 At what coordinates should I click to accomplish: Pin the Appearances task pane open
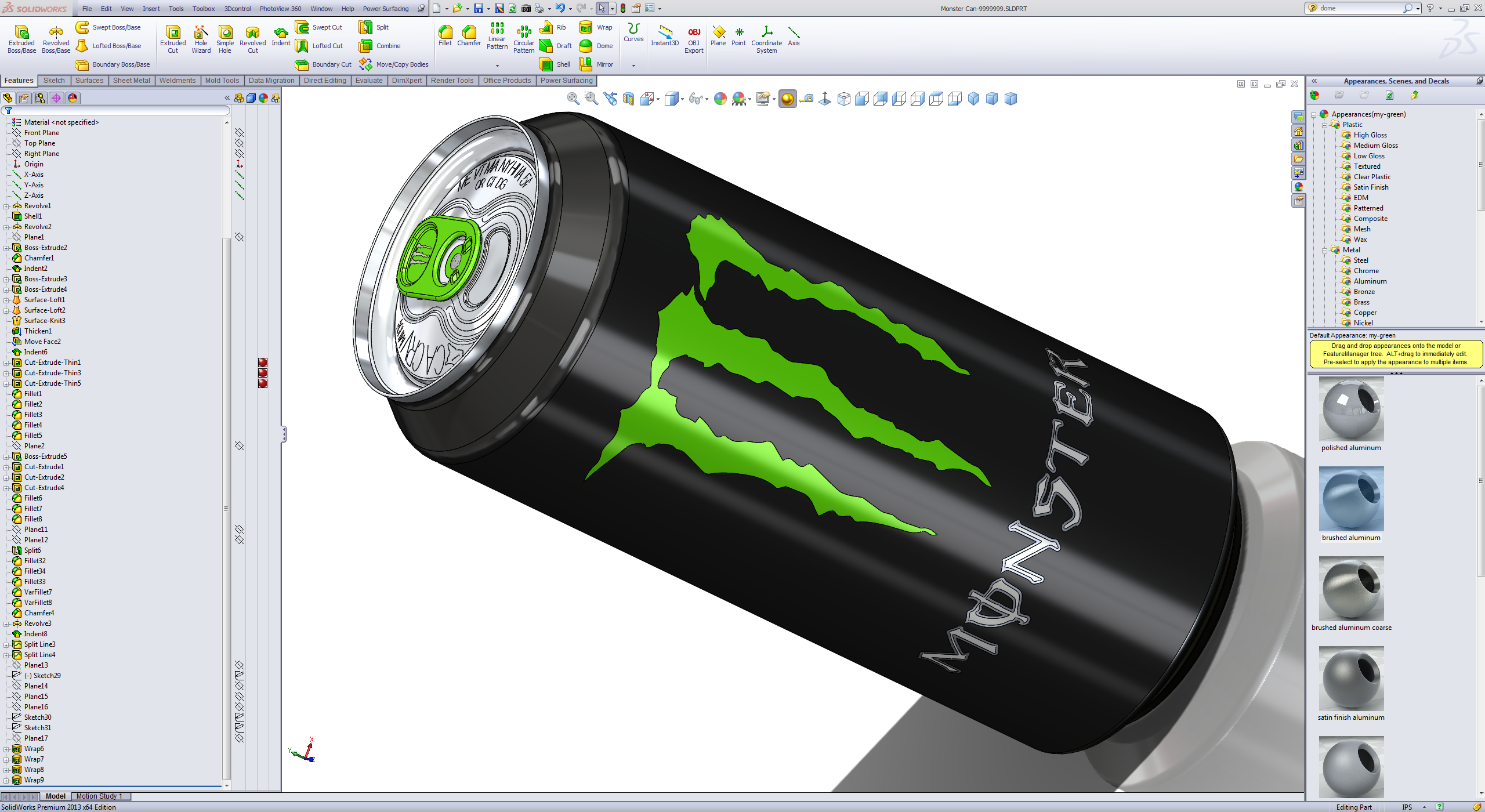[x=1479, y=81]
